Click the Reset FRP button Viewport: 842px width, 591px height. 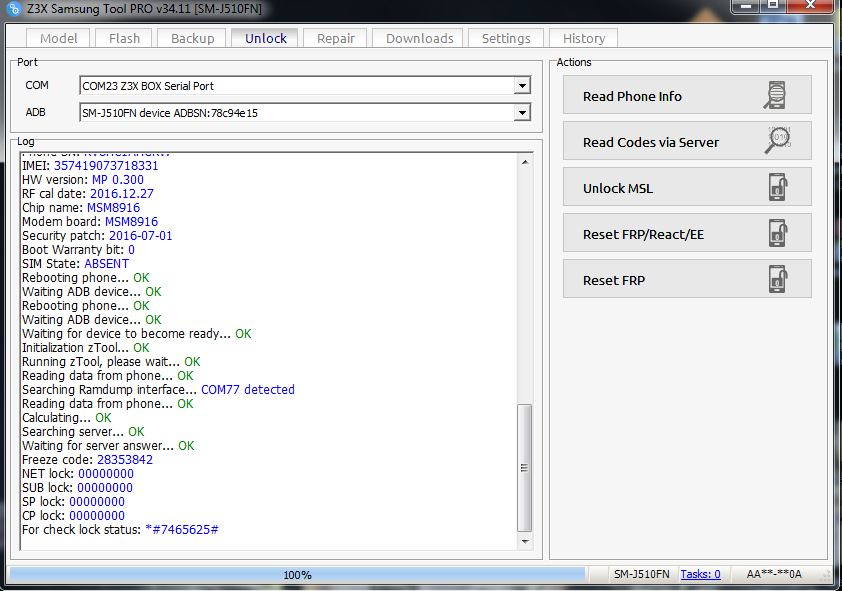687,279
